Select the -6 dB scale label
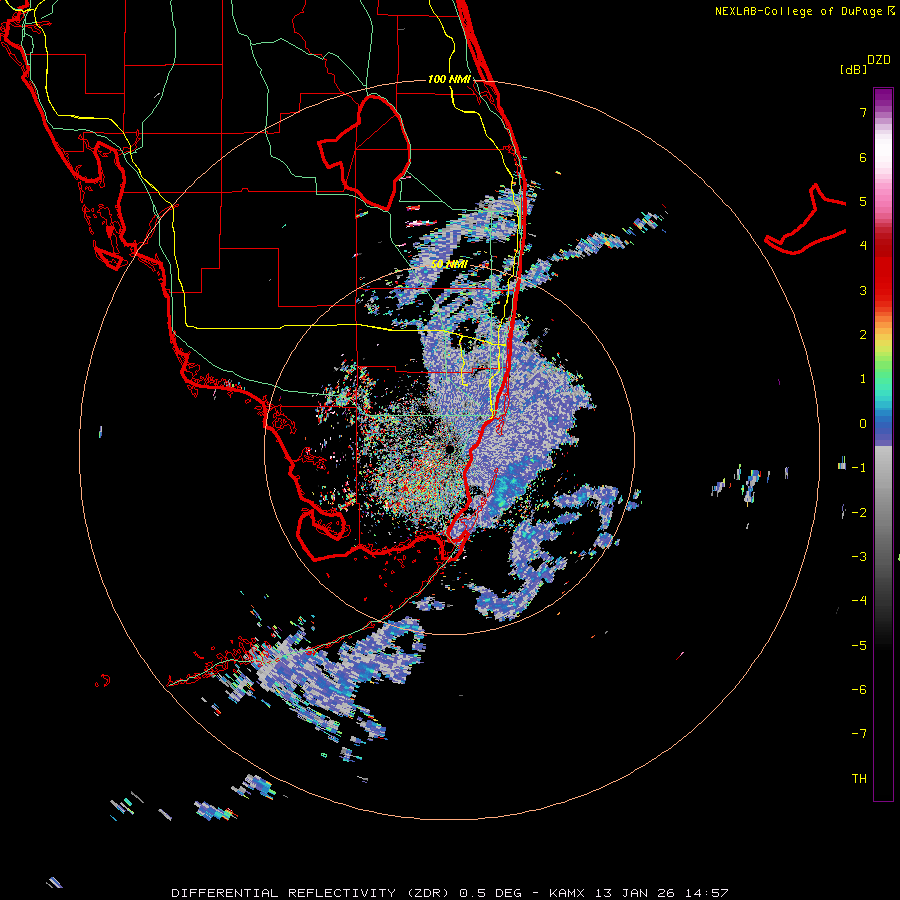 (x=859, y=690)
